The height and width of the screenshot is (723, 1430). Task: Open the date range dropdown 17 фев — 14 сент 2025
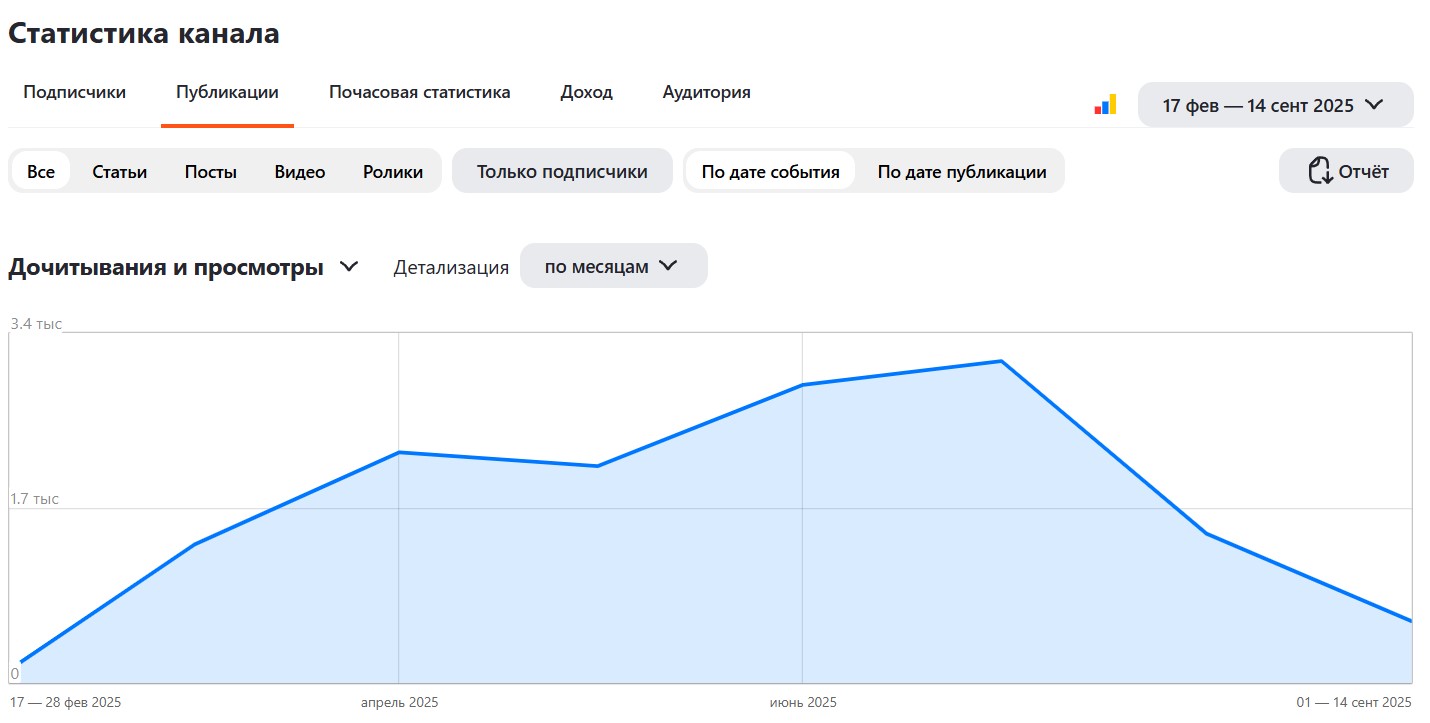tap(1276, 105)
